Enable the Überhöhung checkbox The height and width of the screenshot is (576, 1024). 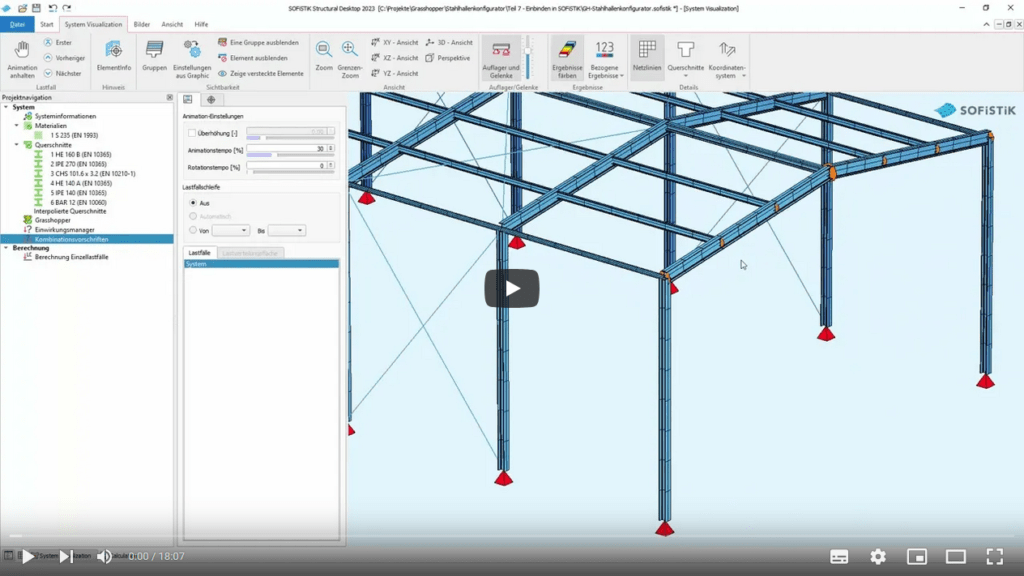pyautogui.click(x=192, y=133)
